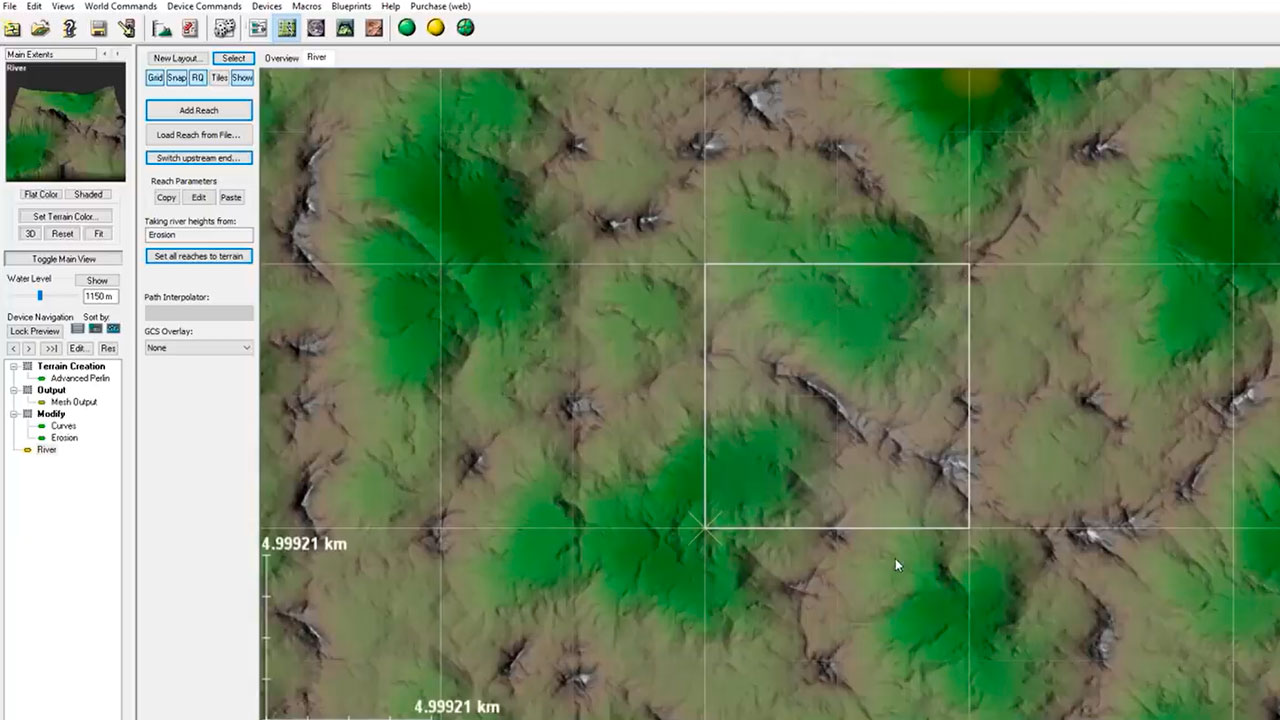
Task: Toggle the Grid button
Action: (x=155, y=78)
